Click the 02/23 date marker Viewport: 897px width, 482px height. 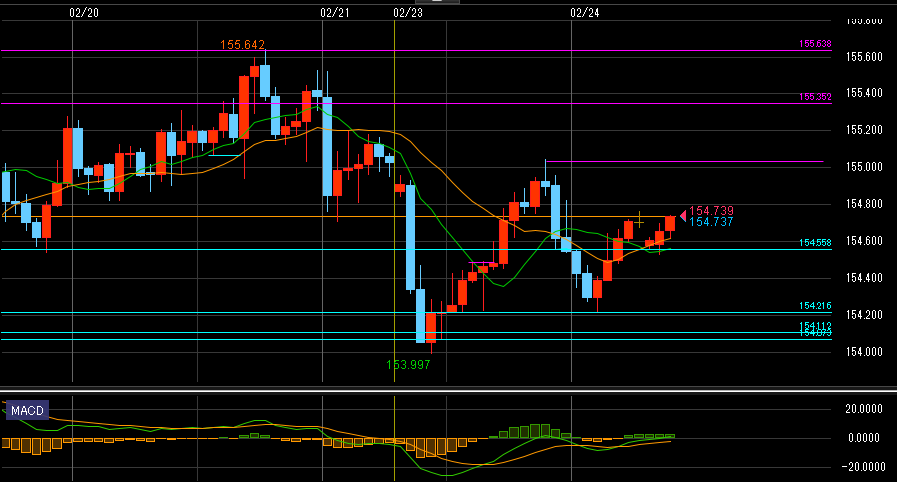(x=407, y=13)
